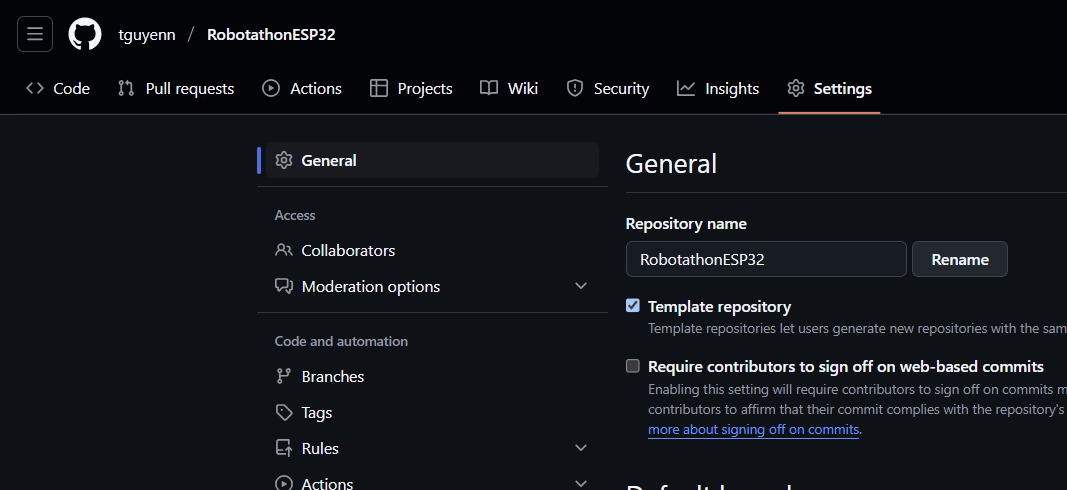Select General in settings sidebar
This screenshot has height=490, width=1067.
tap(432, 160)
